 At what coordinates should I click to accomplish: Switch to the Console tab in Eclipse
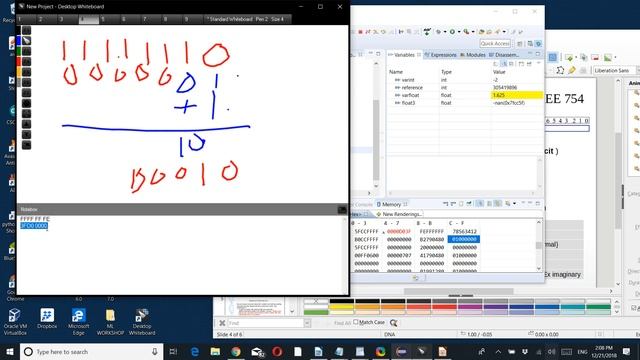point(362,204)
